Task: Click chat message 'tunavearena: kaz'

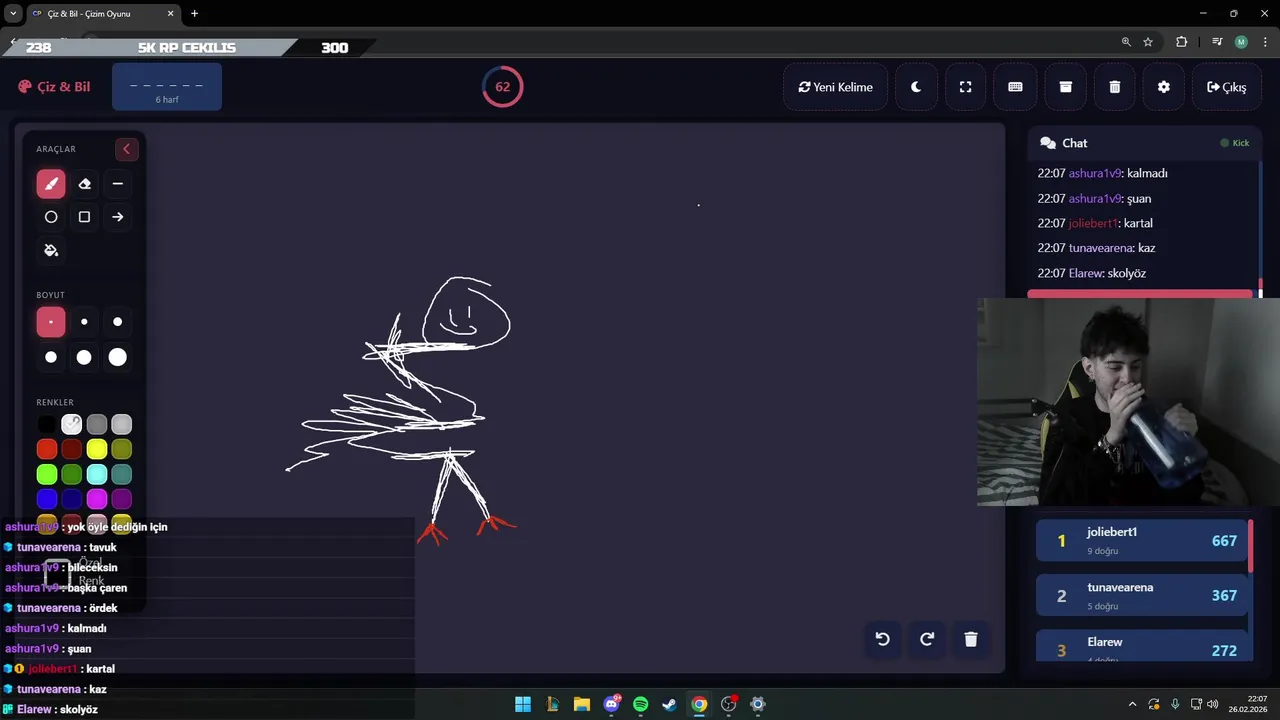Action: (x=1096, y=248)
